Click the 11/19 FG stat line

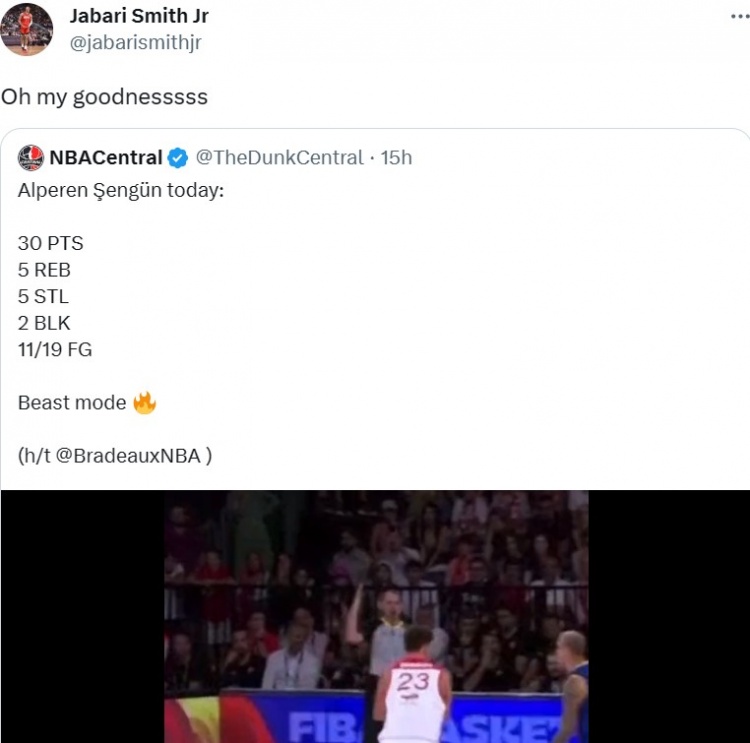[x=55, y=349]
